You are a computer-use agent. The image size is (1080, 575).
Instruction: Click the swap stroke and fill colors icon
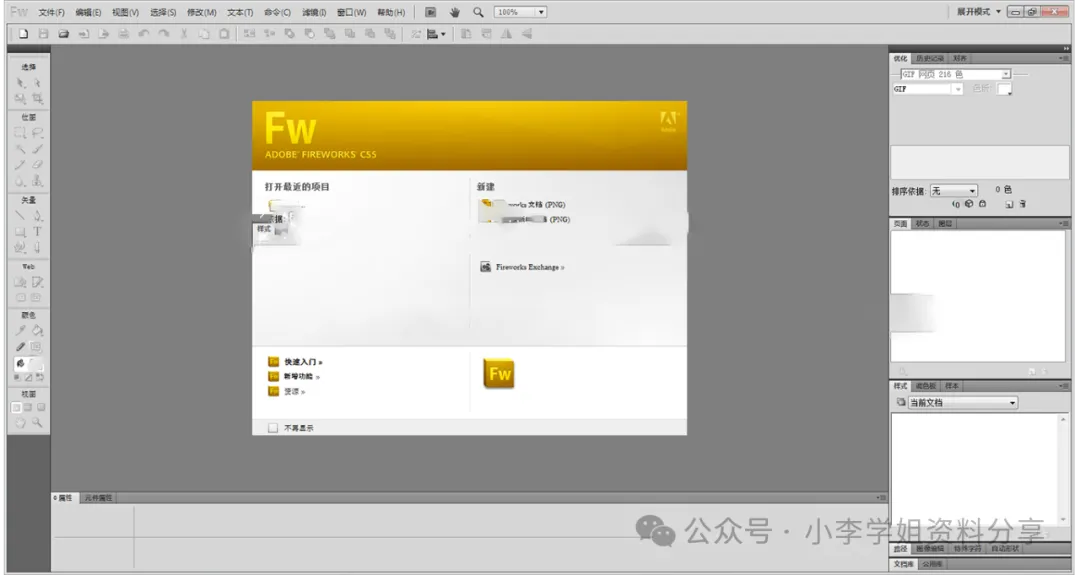click(x=40, y=377)
